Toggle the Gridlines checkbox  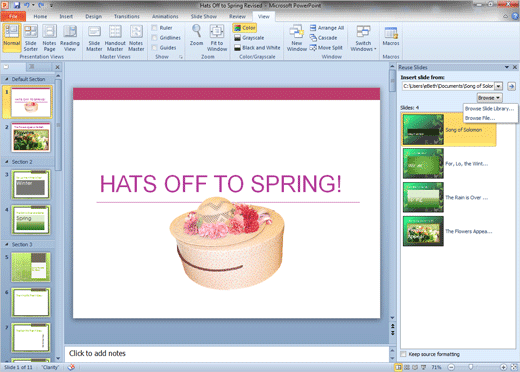154,38
